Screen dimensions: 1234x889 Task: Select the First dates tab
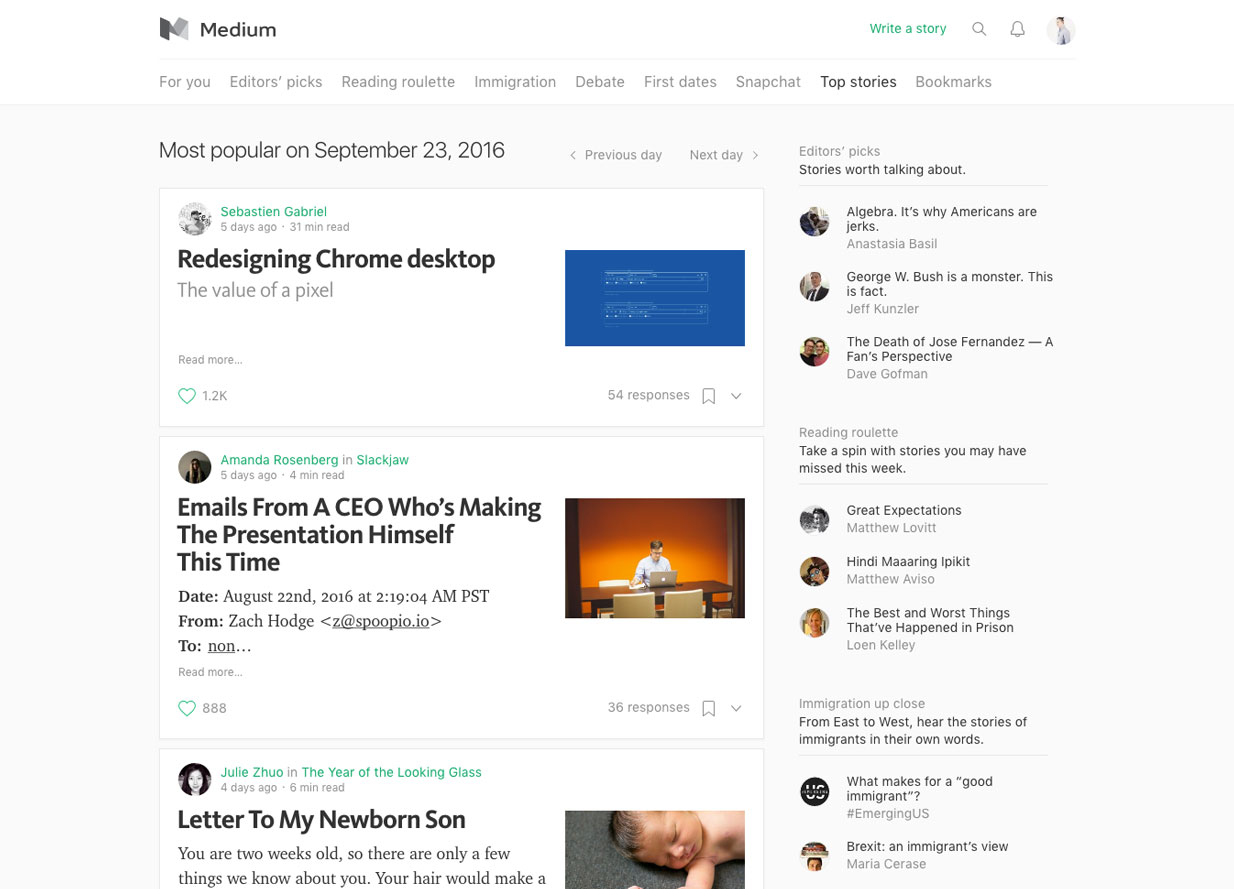click(x=680, y=82)
